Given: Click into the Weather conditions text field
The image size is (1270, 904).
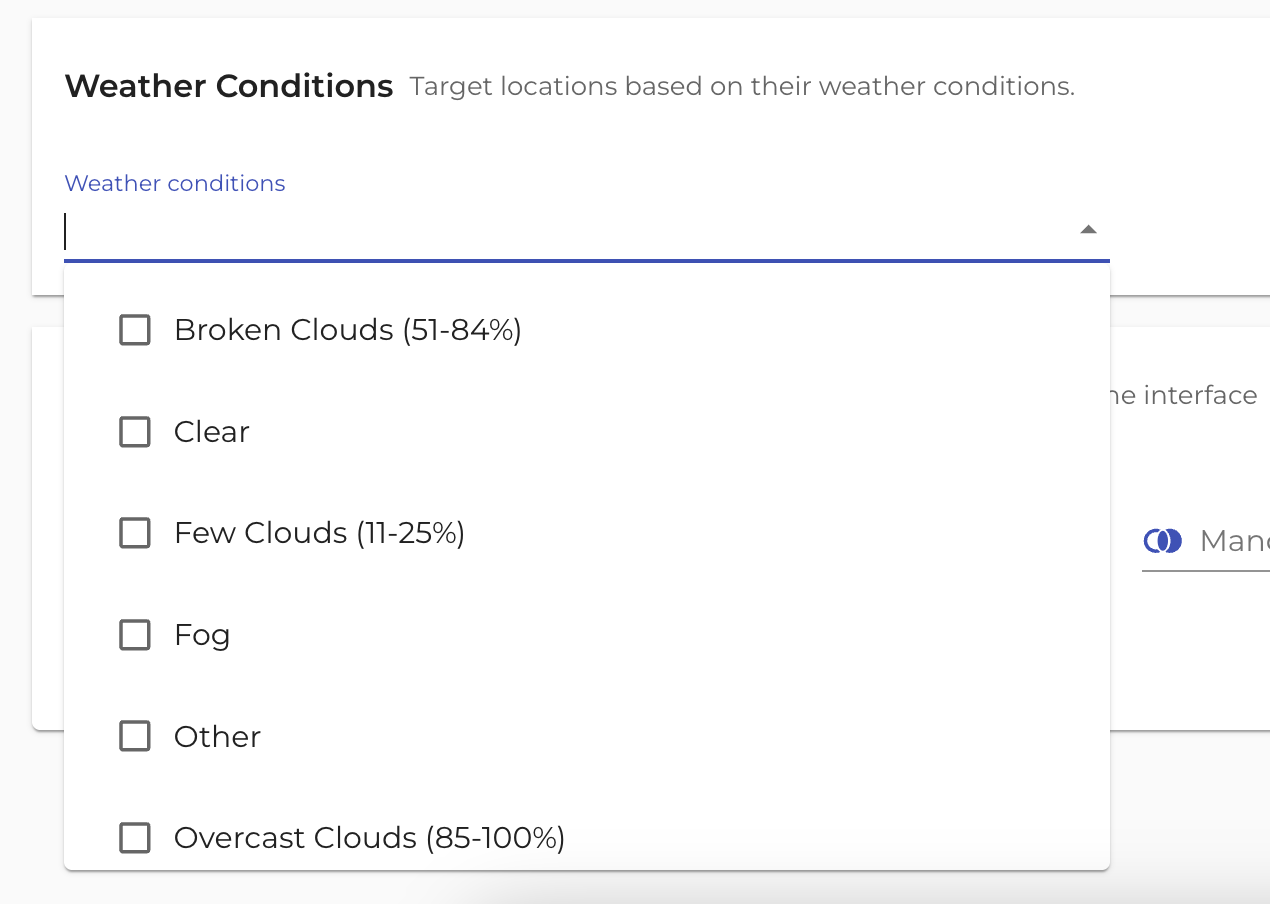Looking at the screenshot, I should coord(560,231).
